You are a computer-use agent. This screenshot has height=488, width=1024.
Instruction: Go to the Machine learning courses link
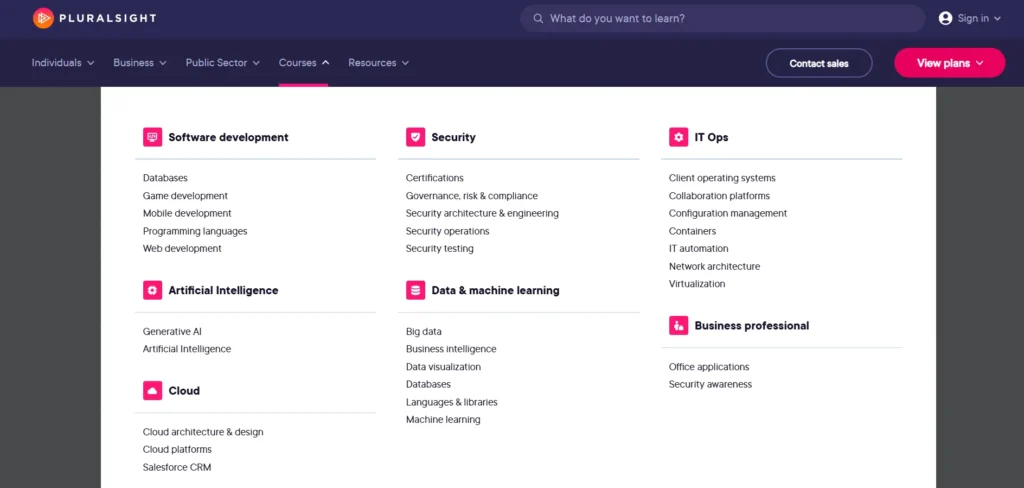(x=443, y=420)
